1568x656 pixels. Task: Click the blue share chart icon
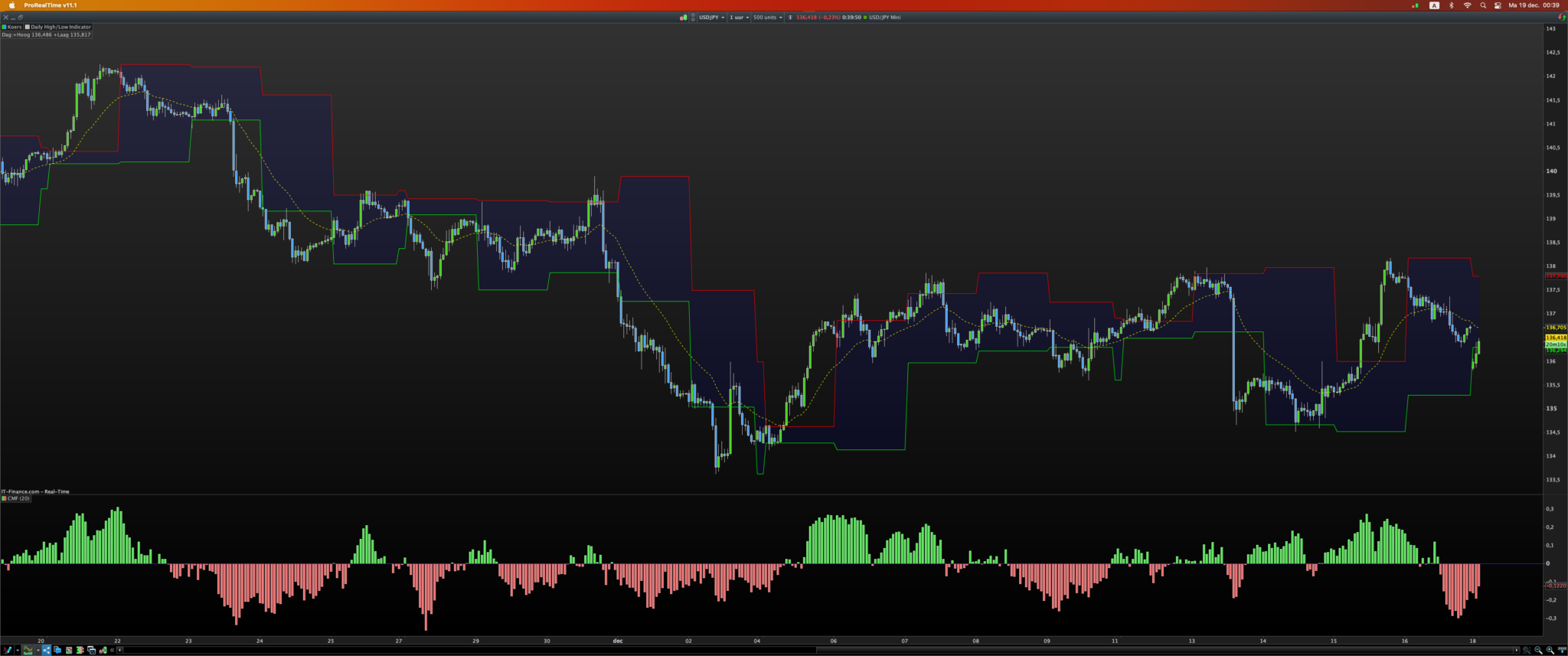click(46, 650)
